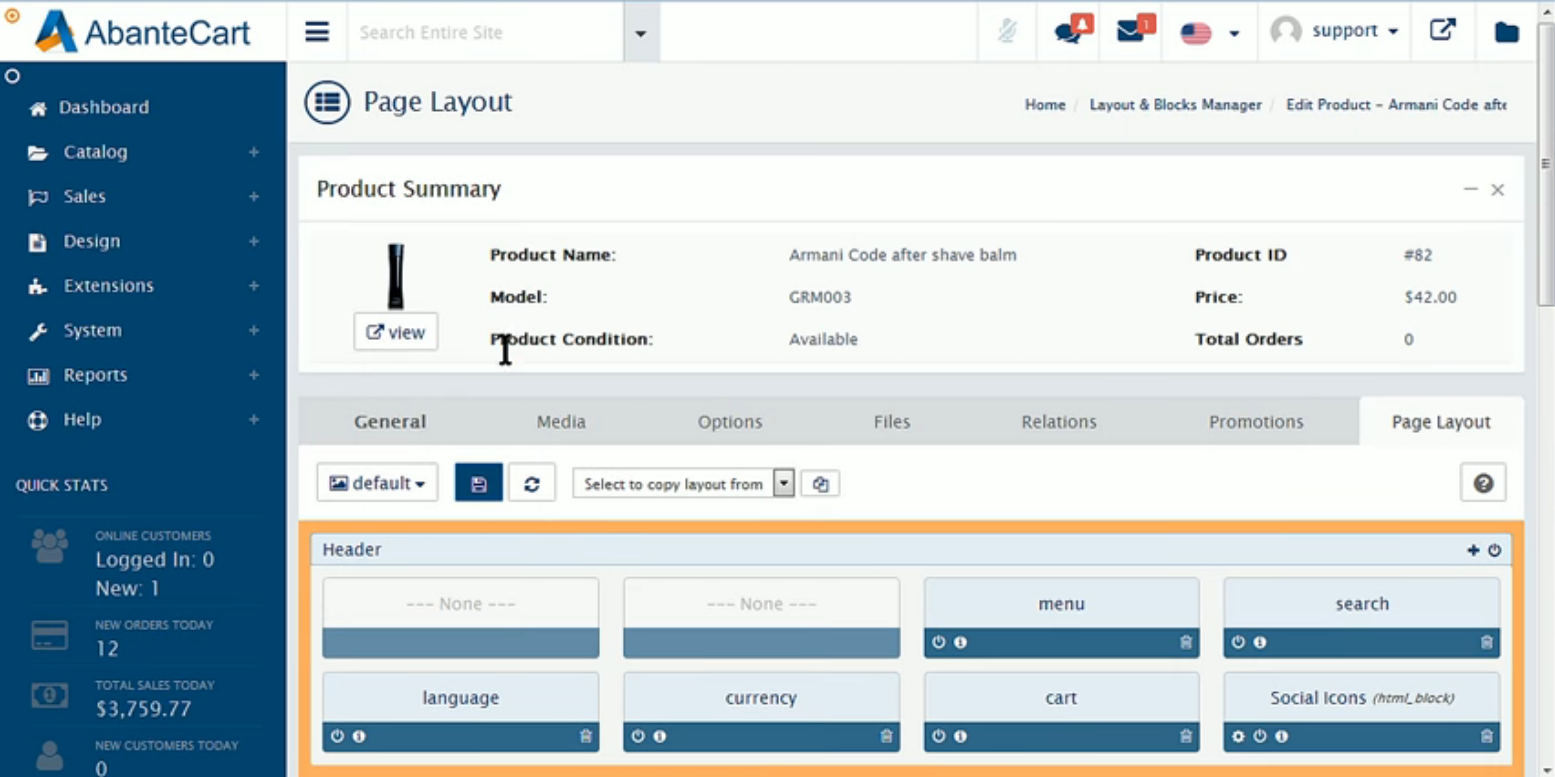Toggle the search block power switch
The image size is (1555, 777).
pos(1239,643)
